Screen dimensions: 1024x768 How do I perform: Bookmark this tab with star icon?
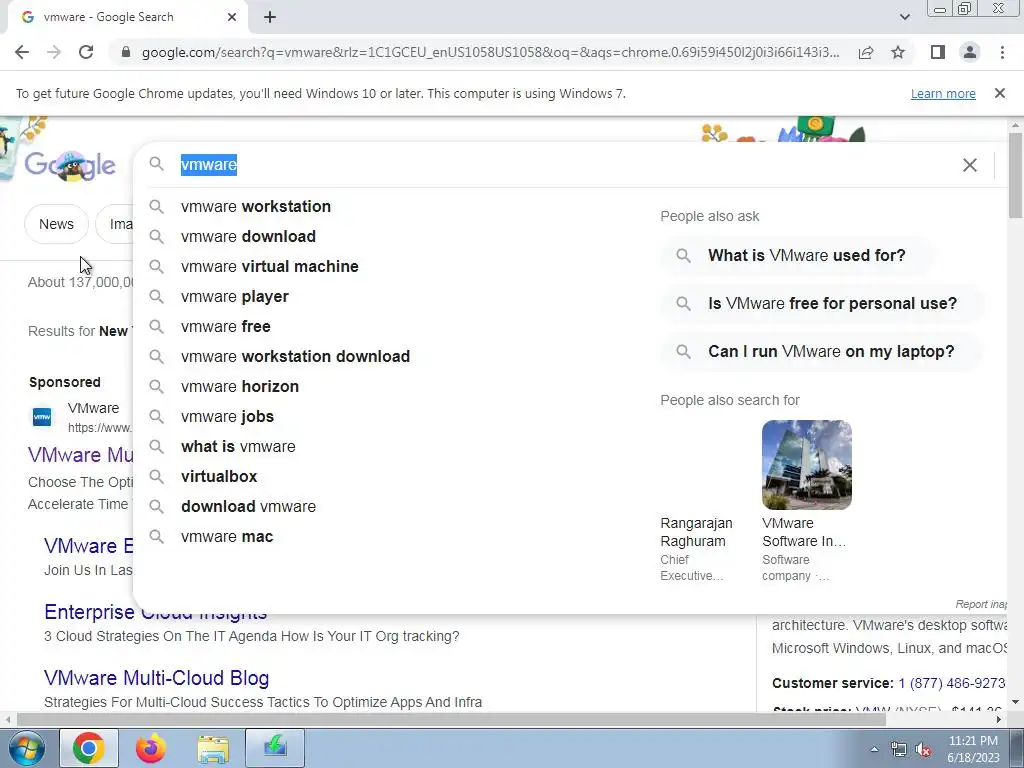coord(898,52)
